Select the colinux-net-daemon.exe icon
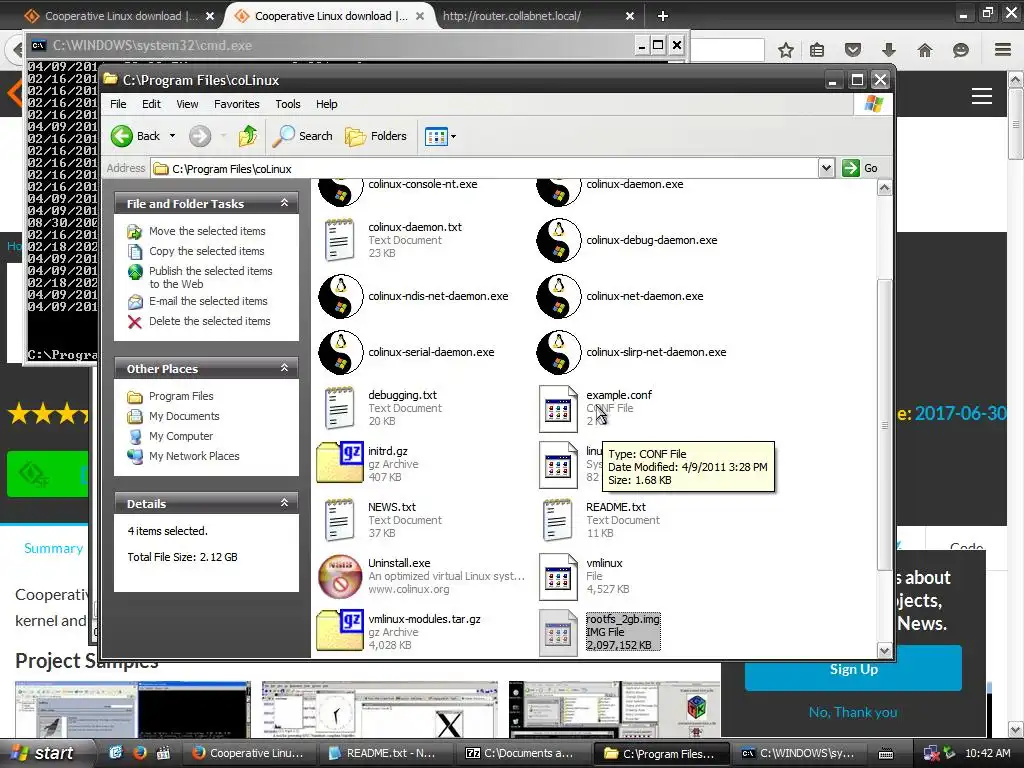Viewport: 1024px width, 768px height. [558, 296]
